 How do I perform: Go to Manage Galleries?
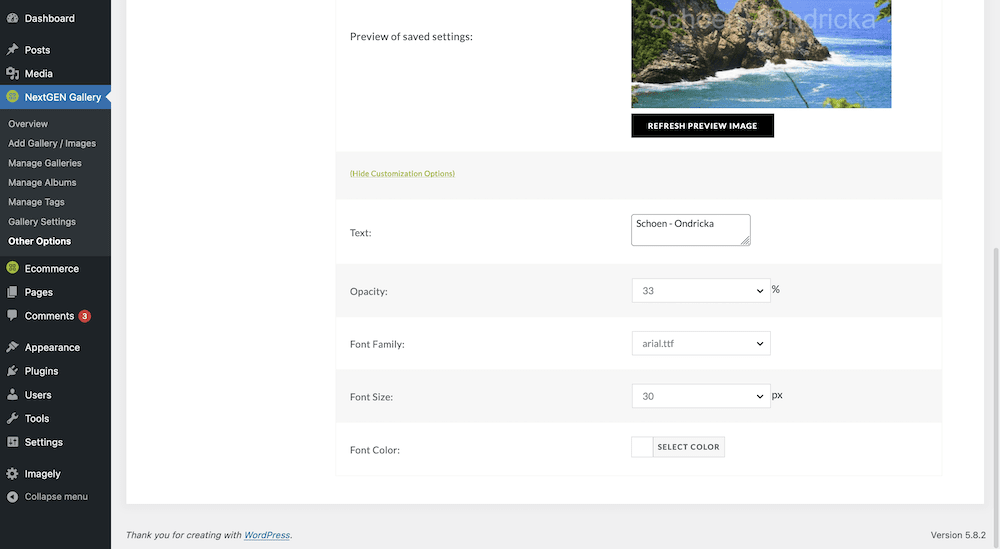coord(45,163)
